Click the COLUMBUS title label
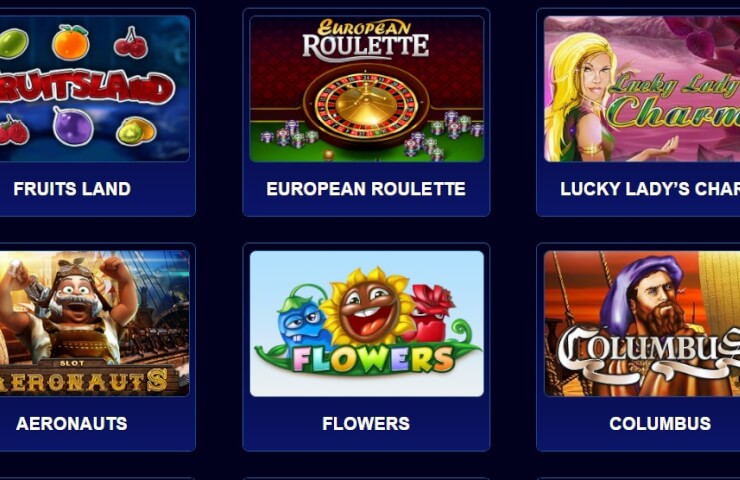740x480 pixels. click(x=660, y=423)
